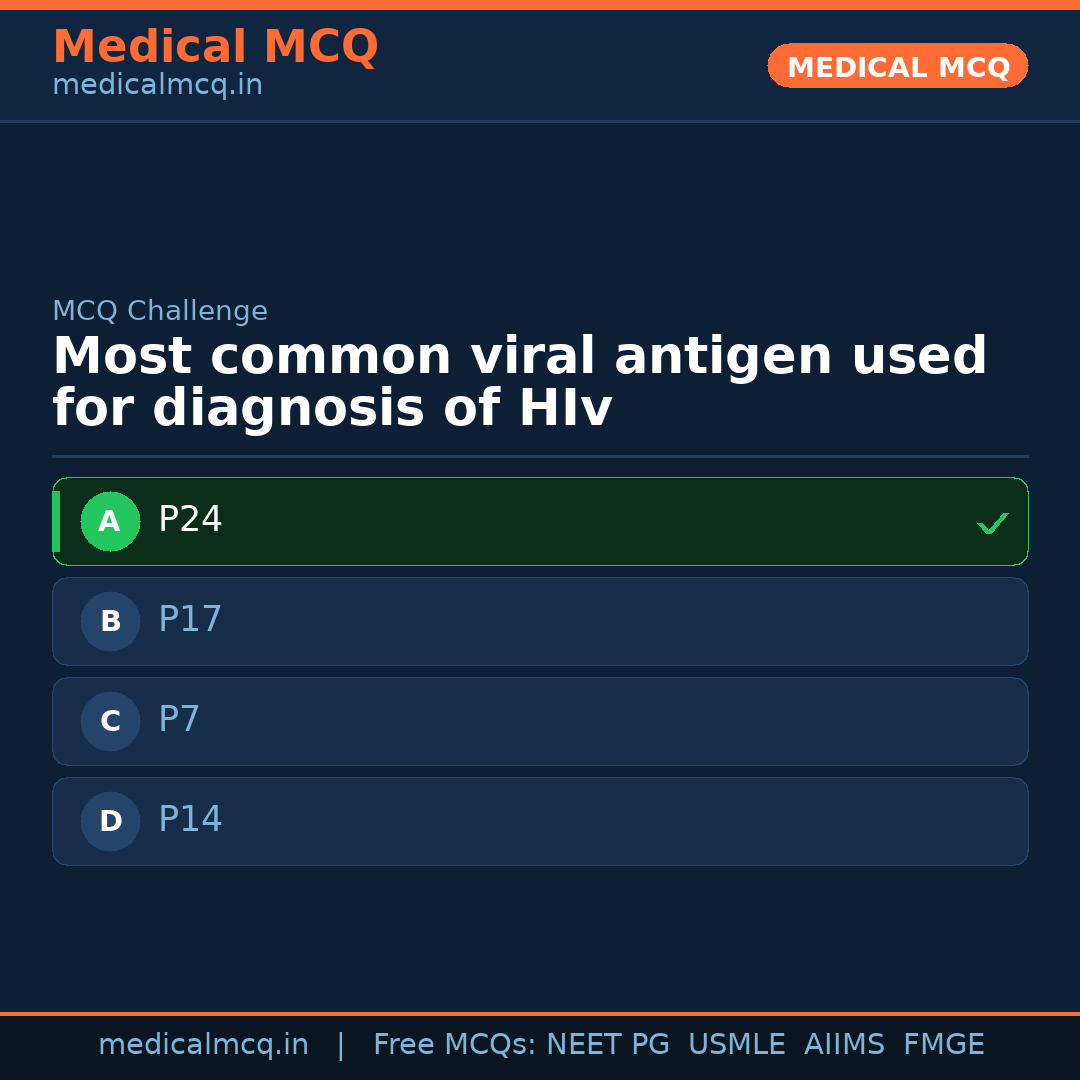The height and width of the screenshot is (1080, 1080).
Task: Click the green A option circle
Action: tap(110, 521)
